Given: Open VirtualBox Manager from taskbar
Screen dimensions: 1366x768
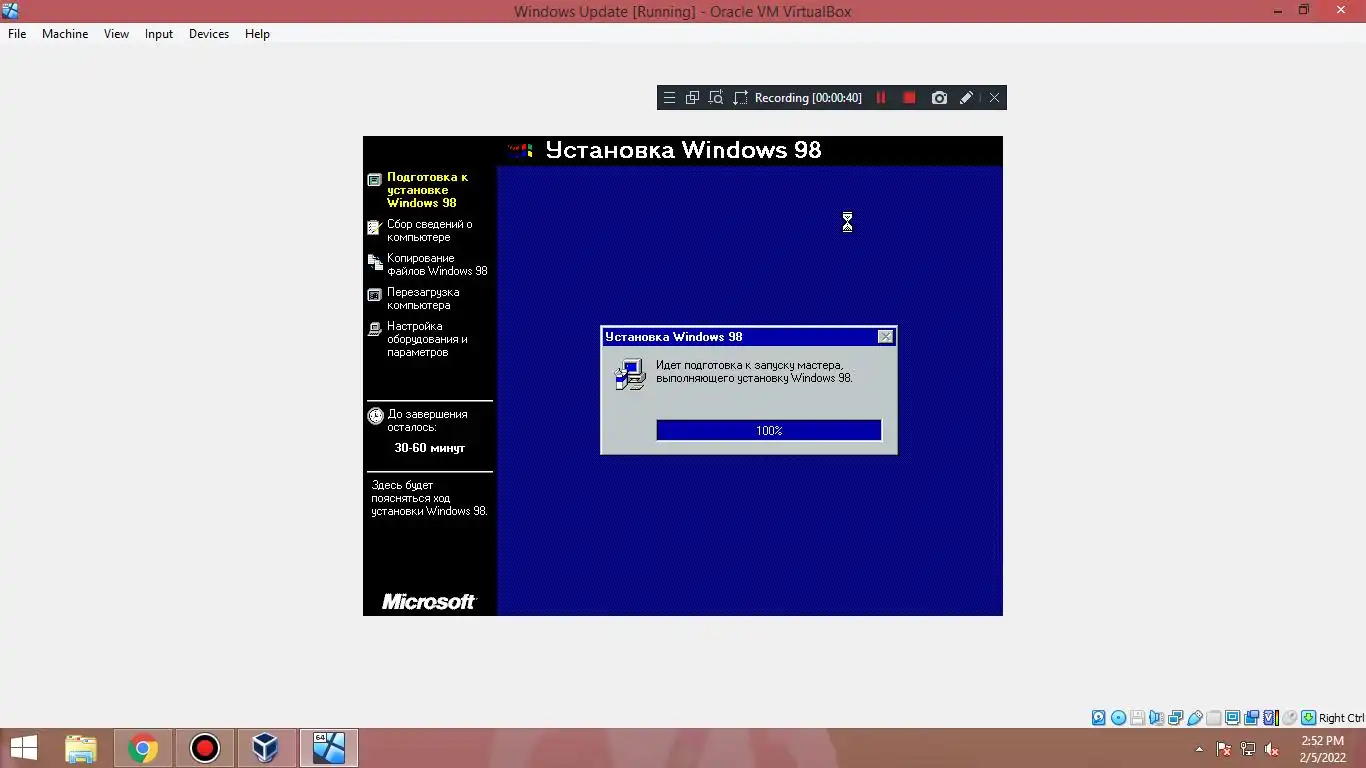Looking at the screenshot, I should coord(266,748).
